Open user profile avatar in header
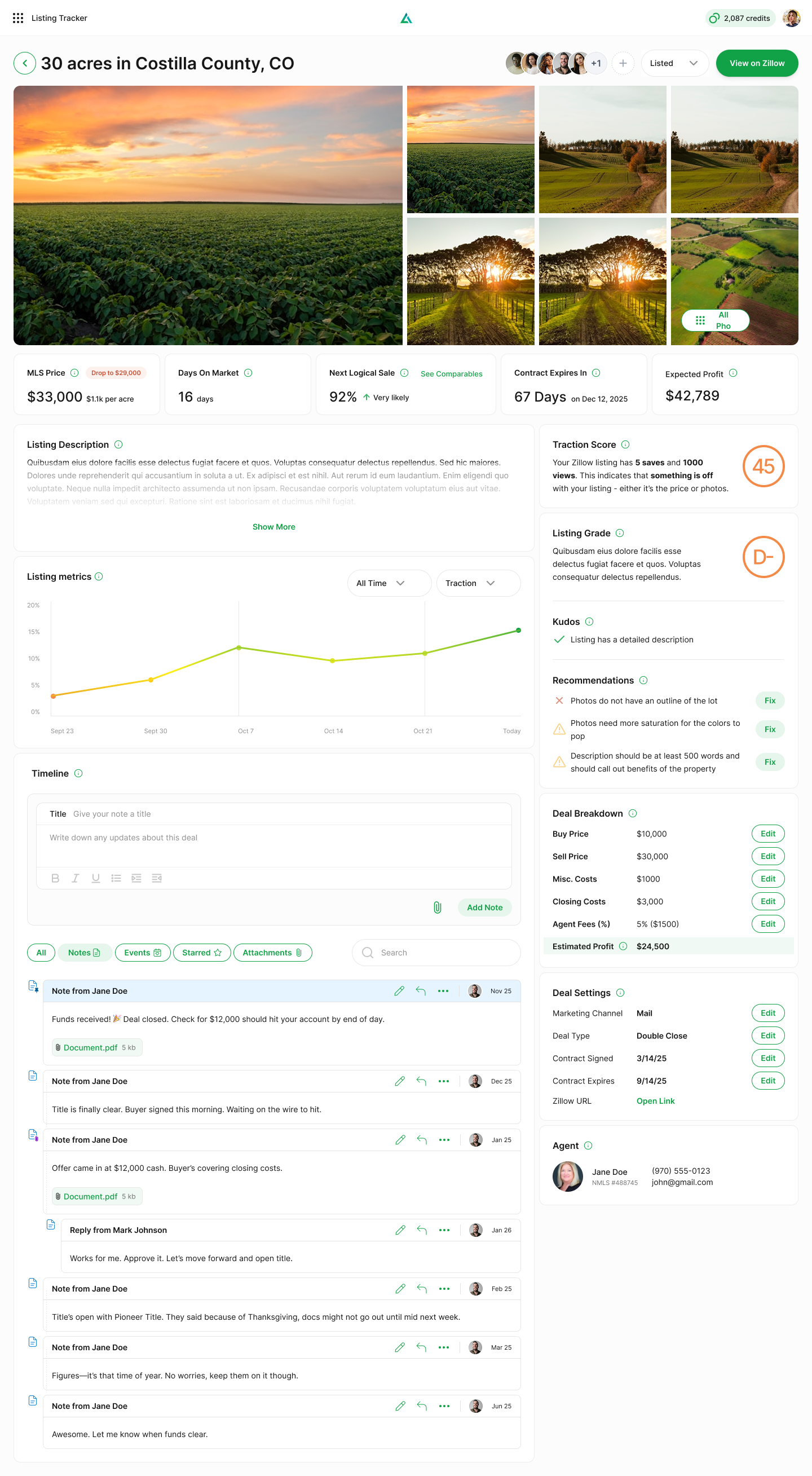This screenshot has width=812, height=1476. 791,19
